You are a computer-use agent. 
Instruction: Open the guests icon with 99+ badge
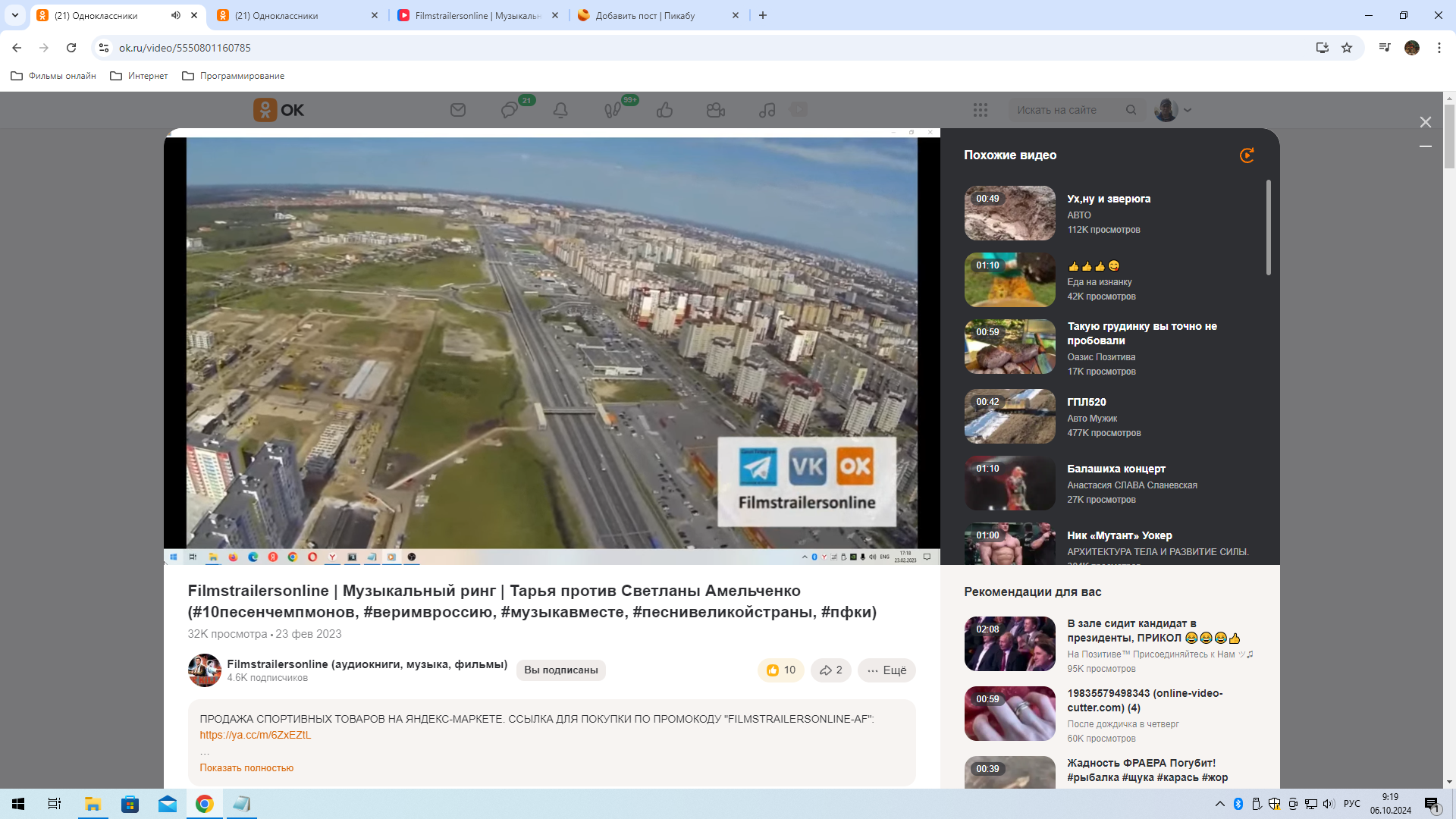pyautogui.click(x=613, y=110)
